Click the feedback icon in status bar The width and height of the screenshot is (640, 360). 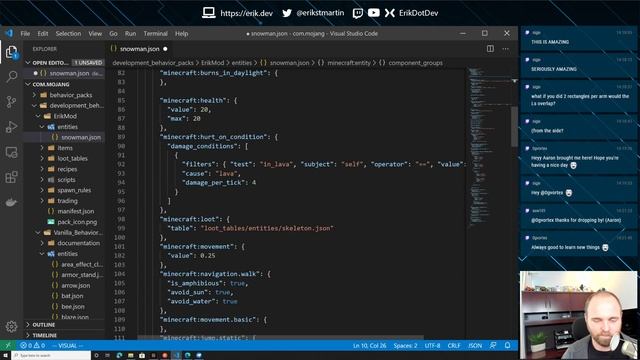(x=493, y=345)
